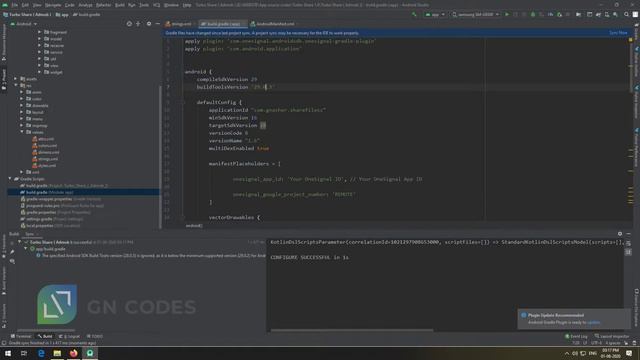Screen dimensions: 640x360
Task: Open the File menu
Action: point(15,5)
